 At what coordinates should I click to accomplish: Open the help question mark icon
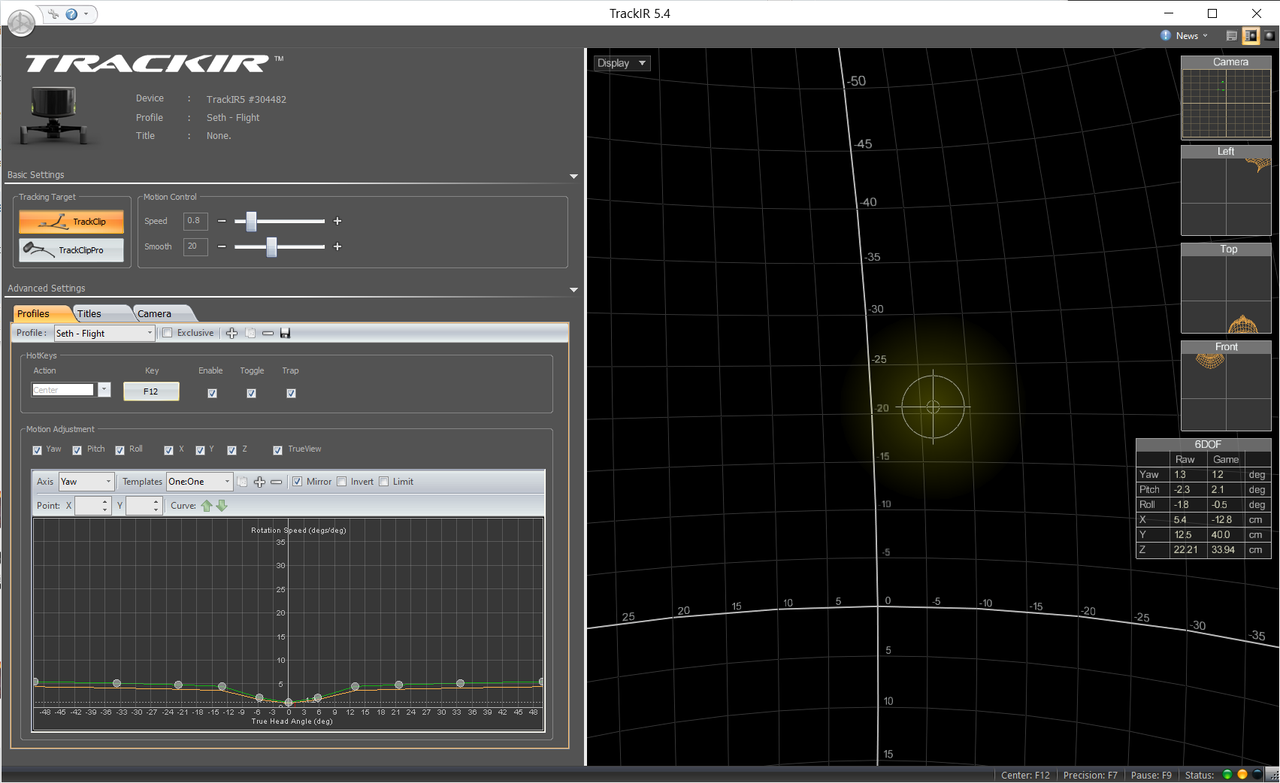[x=71, y=14]
